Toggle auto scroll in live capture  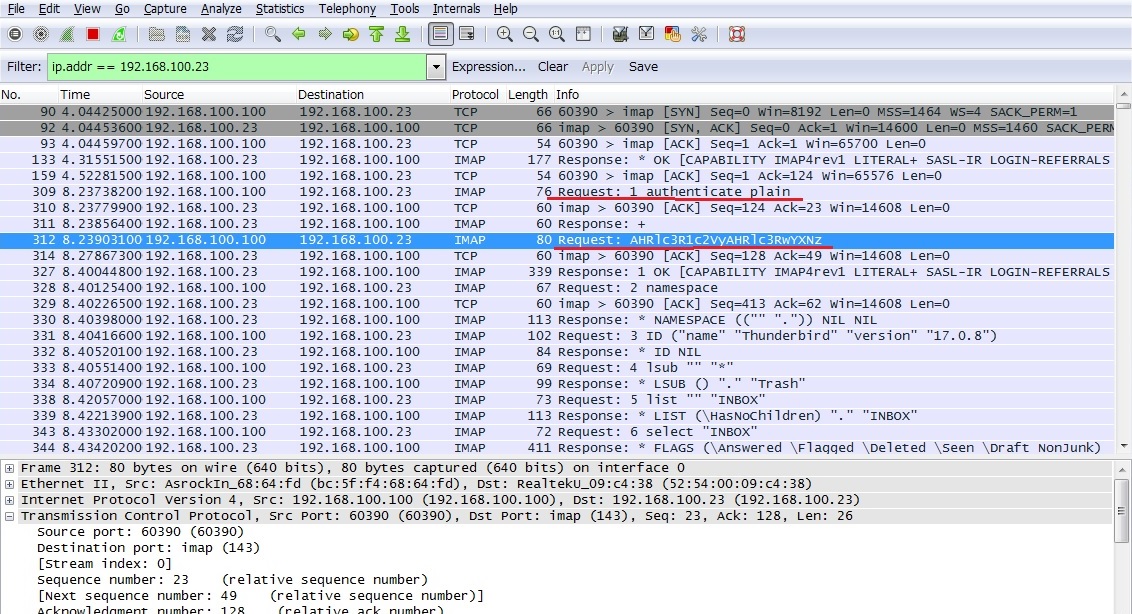(x=466, y=34)
